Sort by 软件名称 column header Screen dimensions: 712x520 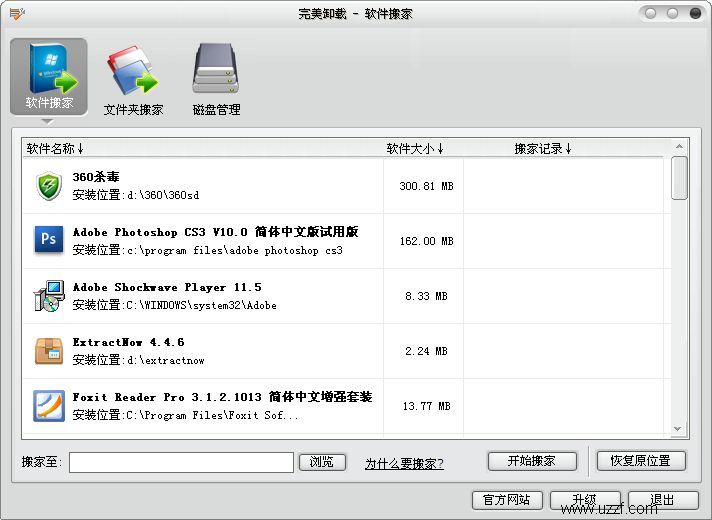point(55,149)
